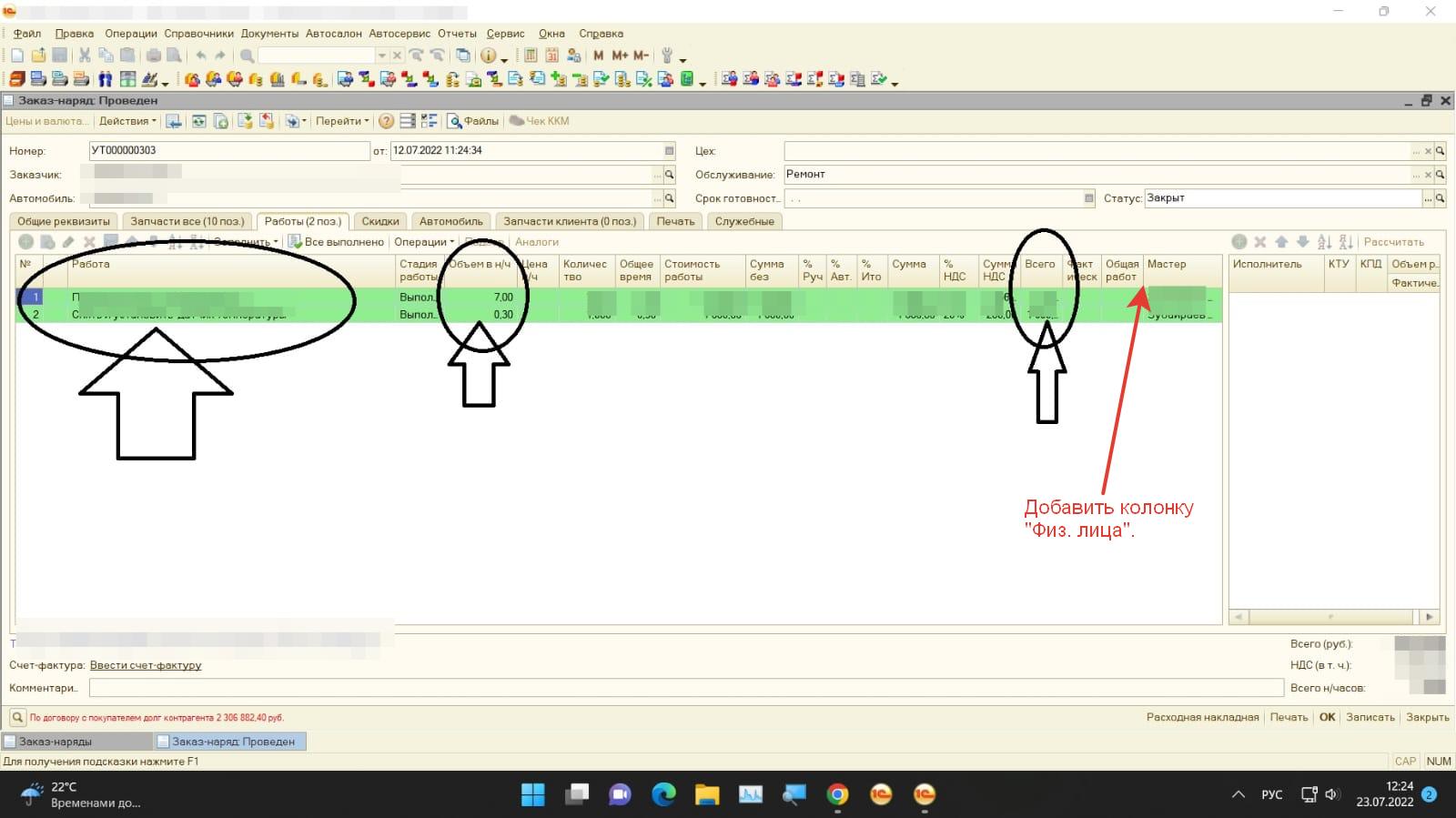Open the Автосервис menu
Image resolution: width=1456 pixels, height=818 pixels.
click(x=399, y=34)
